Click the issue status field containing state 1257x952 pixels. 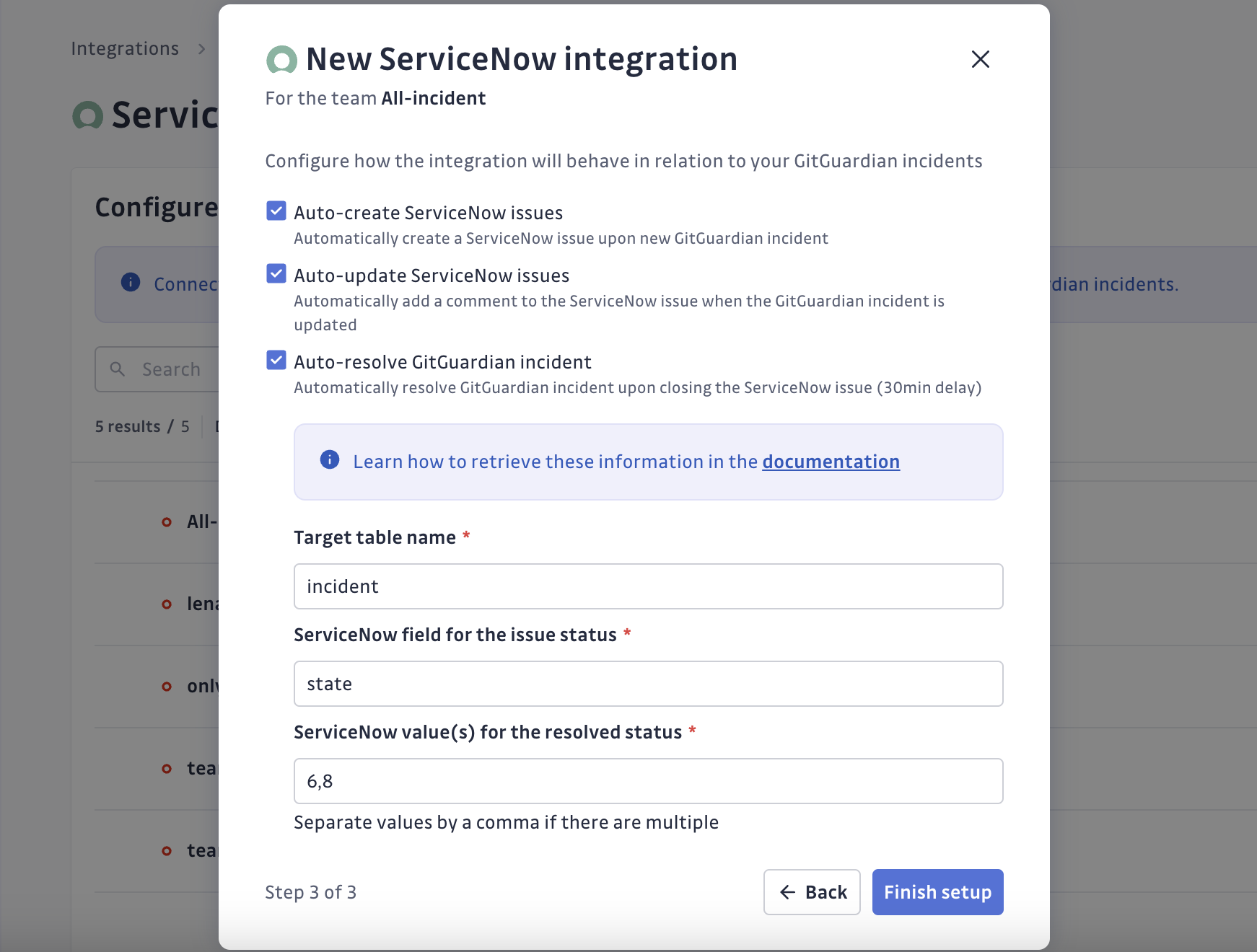648,684
